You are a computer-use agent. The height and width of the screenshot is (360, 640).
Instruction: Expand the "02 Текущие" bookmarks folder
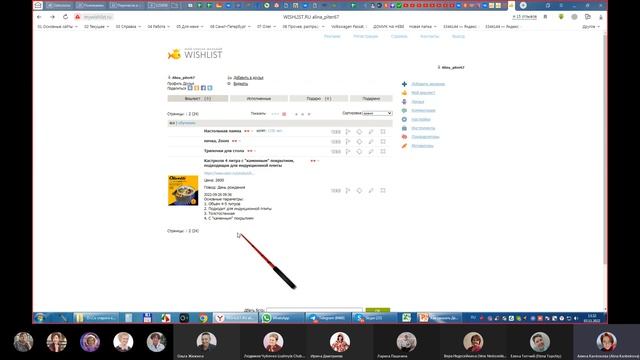[x=96, y=27]
